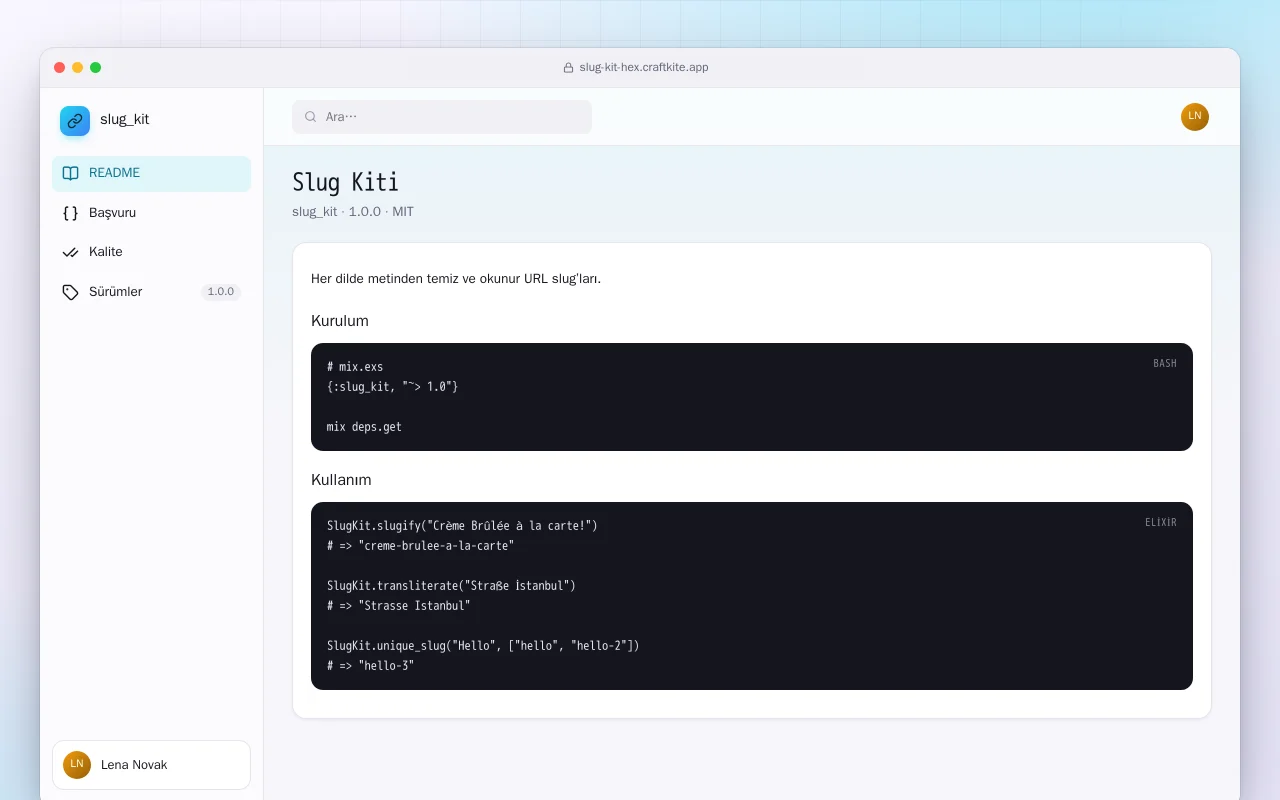Screen dimensions: 1280x800
Task: Select the Kurulum heading
Action: (340, 321)
